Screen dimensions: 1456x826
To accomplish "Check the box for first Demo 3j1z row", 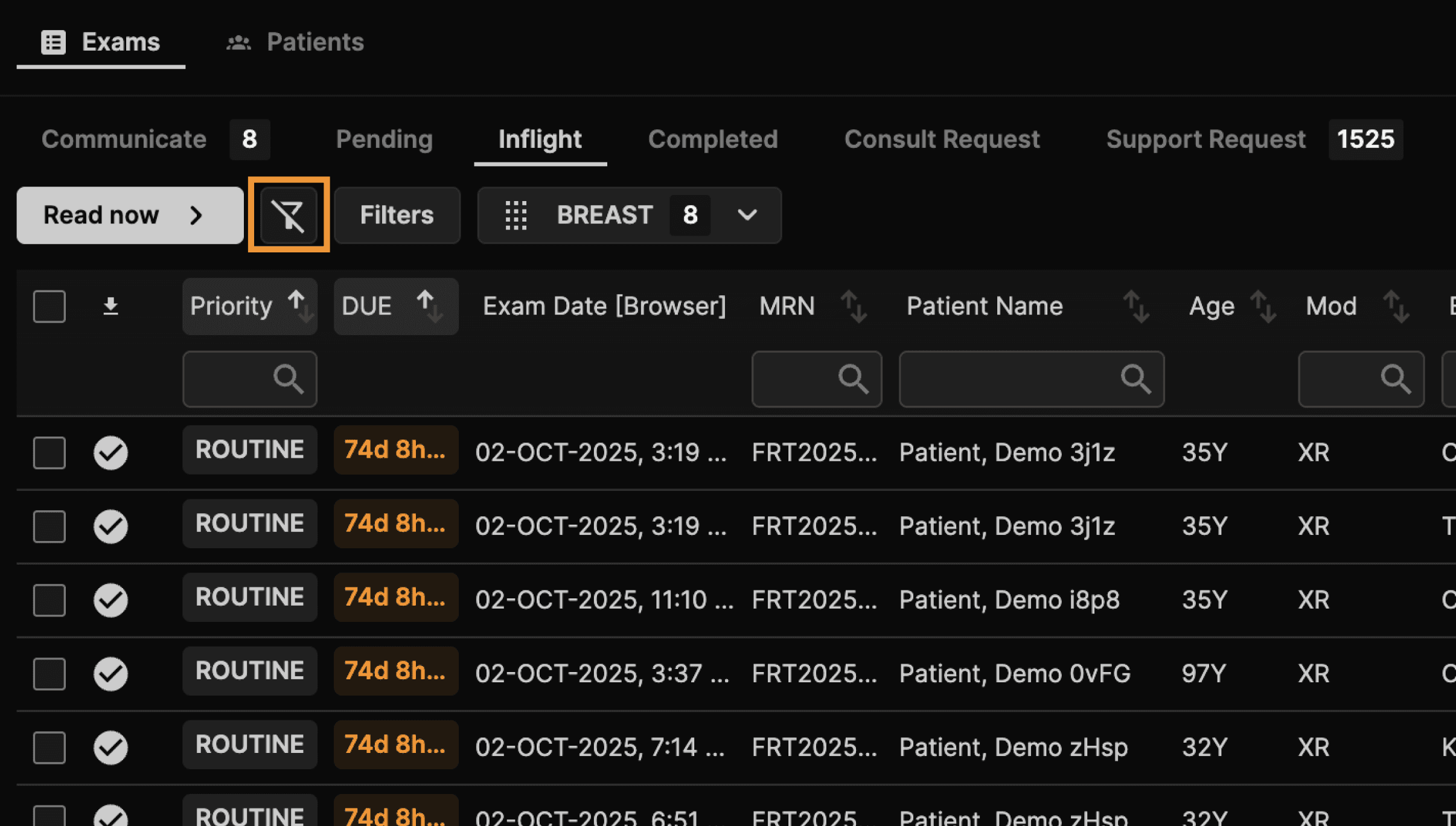I will (x=49, y=452).
